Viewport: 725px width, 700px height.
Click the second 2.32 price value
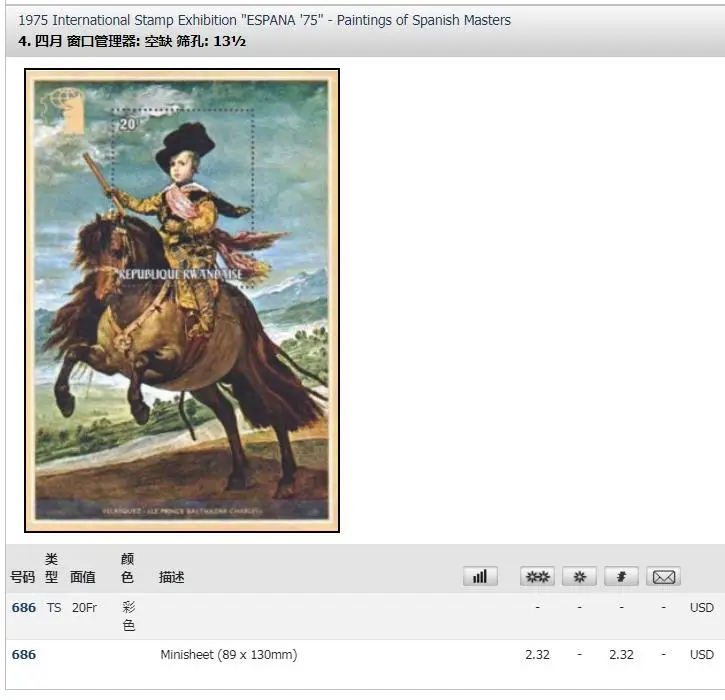pos(621,654)
